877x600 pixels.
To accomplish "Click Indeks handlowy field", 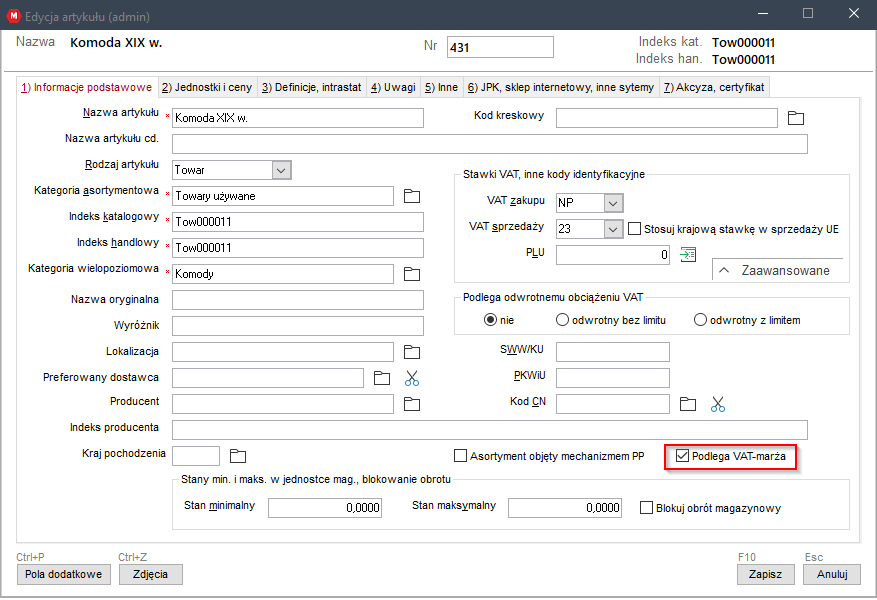I will (298, 248).
